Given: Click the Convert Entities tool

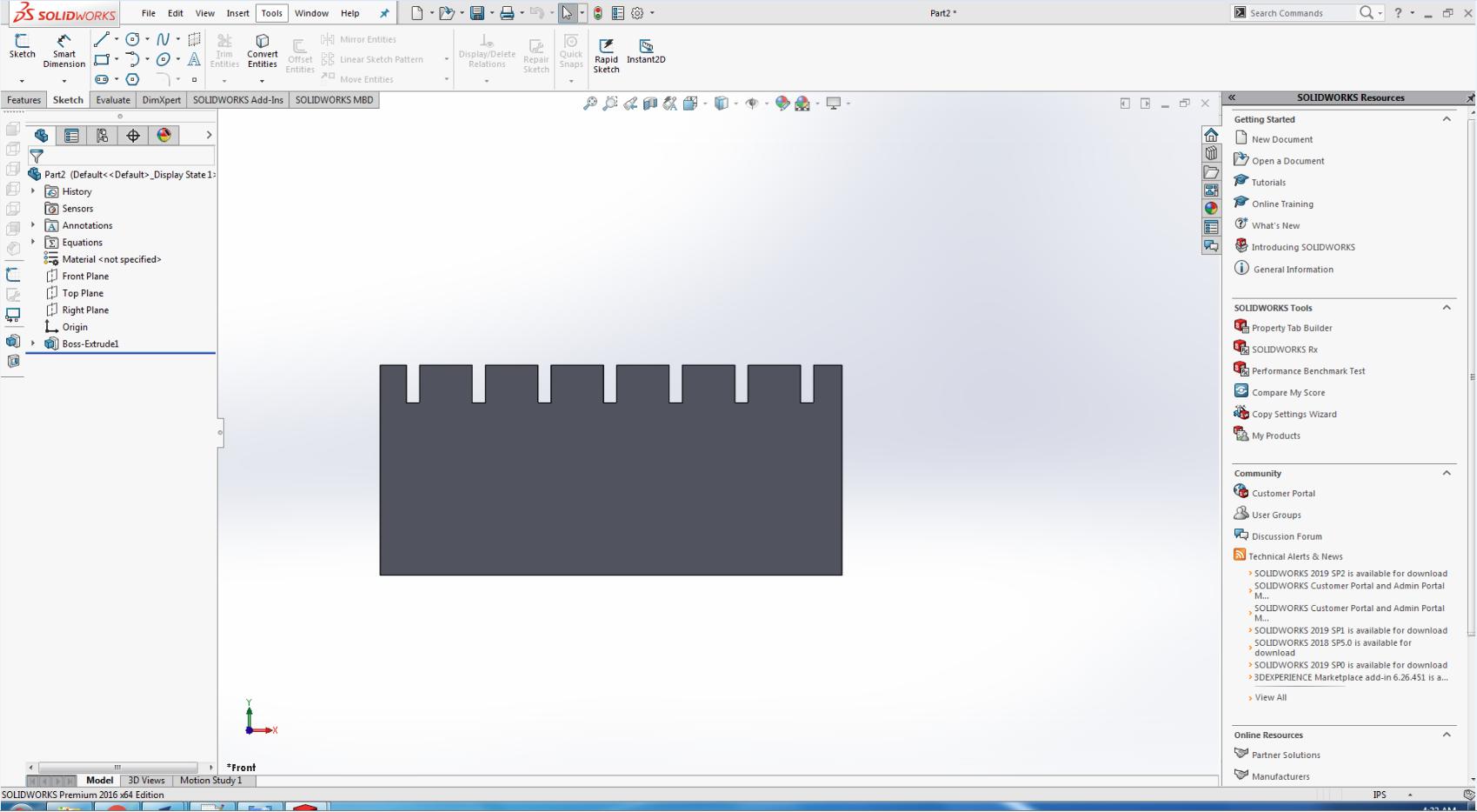Looking at the screenshot, I should coord(263,51).
